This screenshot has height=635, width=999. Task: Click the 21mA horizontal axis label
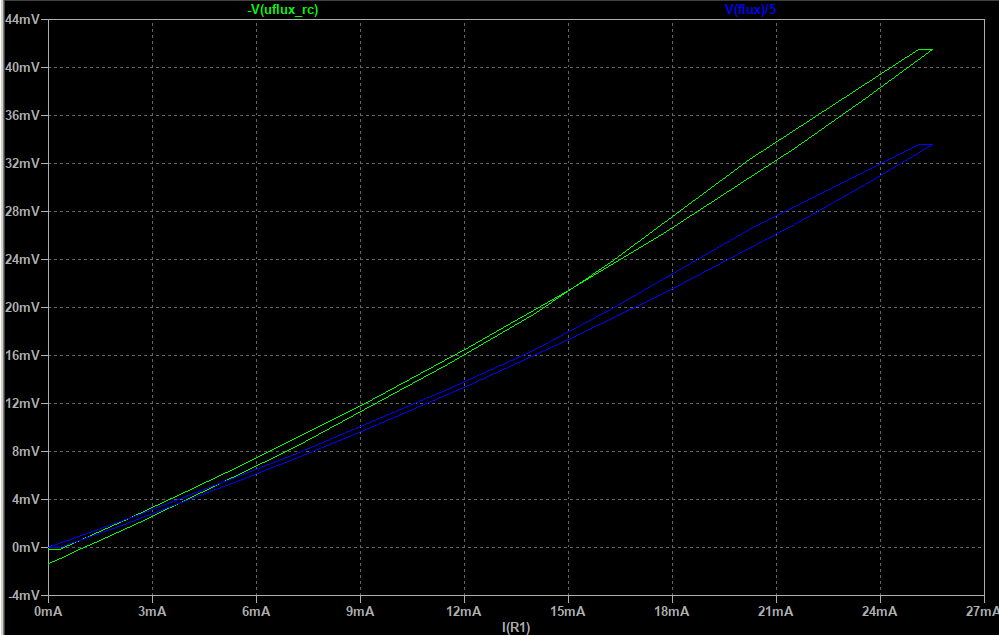pyautogui.click(x=775, y=611)
